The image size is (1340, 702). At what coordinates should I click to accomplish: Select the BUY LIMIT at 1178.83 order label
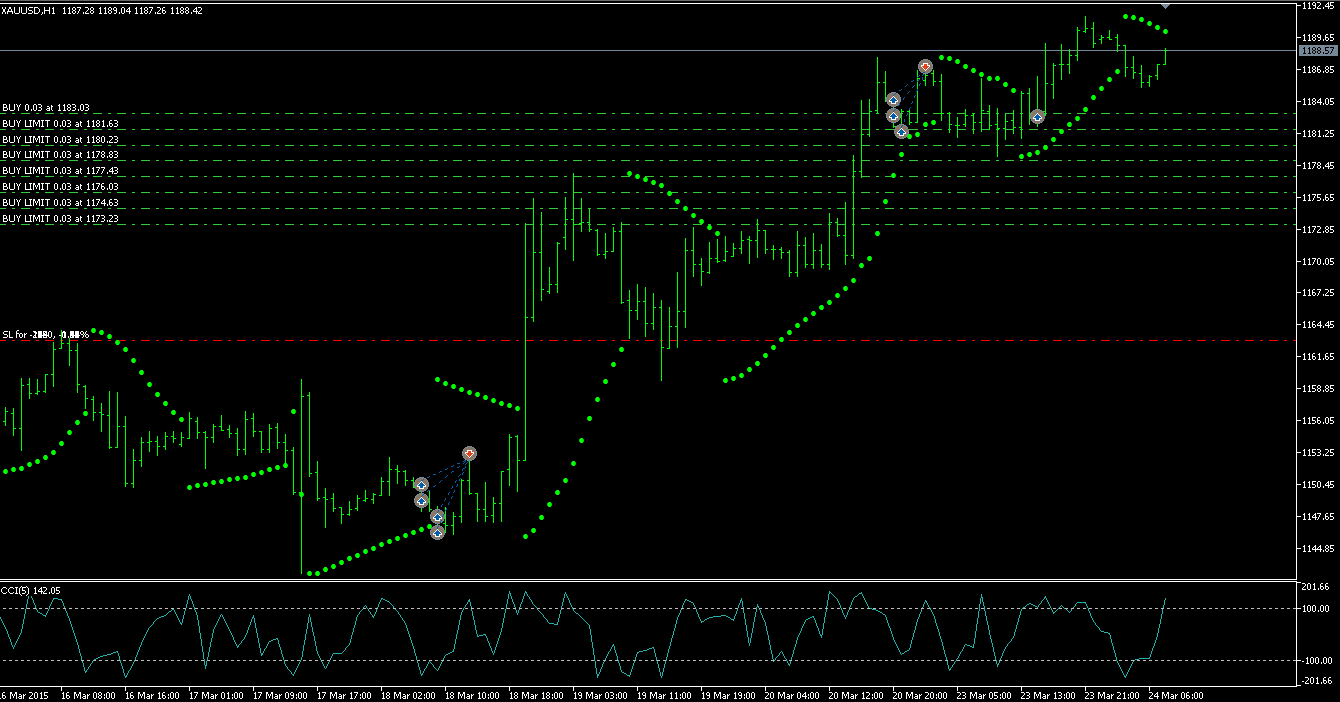point(60,155)
